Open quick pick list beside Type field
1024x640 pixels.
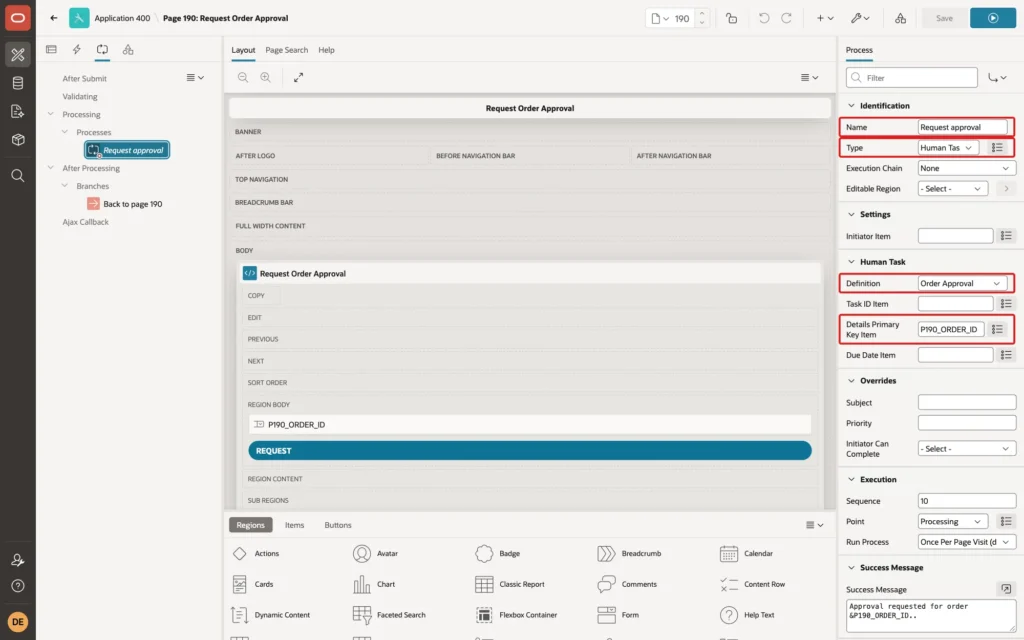997,148
